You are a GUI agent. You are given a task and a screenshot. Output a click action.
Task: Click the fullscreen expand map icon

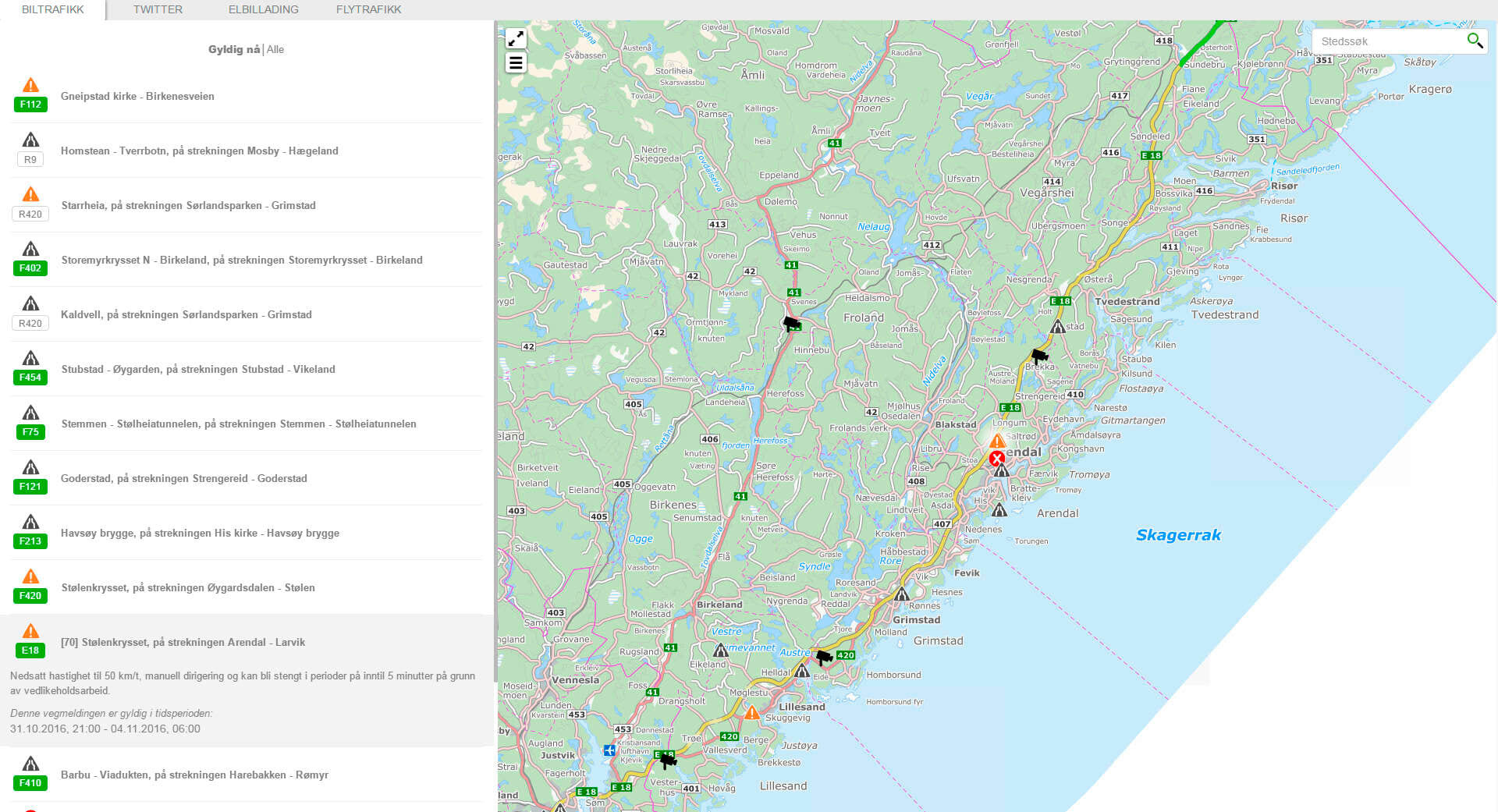[x=516, y=38]
